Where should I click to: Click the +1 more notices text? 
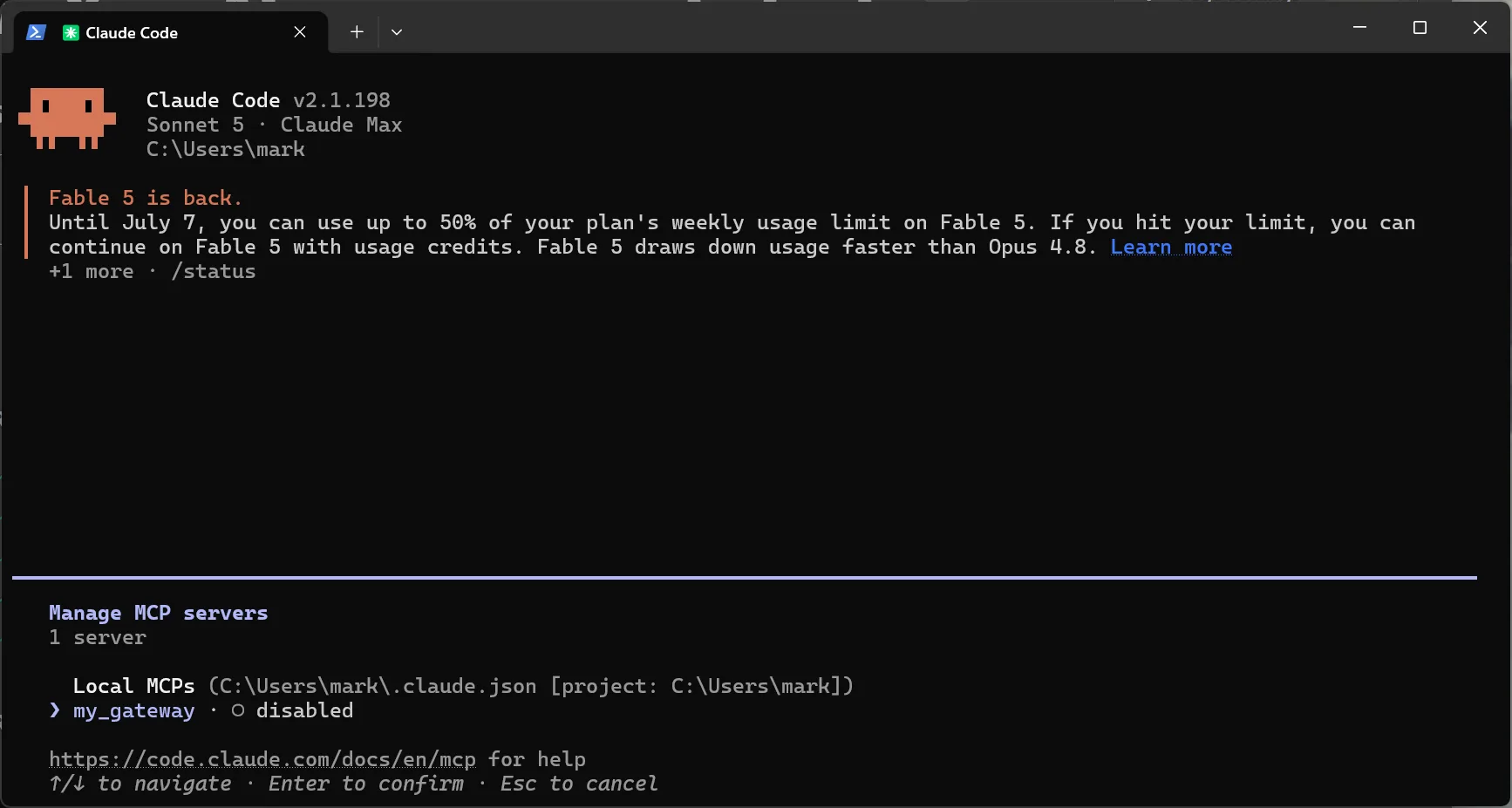(x=92, y=272)
